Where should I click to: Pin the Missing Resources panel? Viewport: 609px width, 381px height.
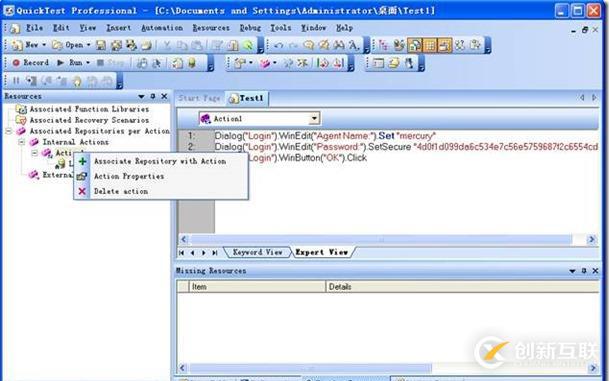584,271
